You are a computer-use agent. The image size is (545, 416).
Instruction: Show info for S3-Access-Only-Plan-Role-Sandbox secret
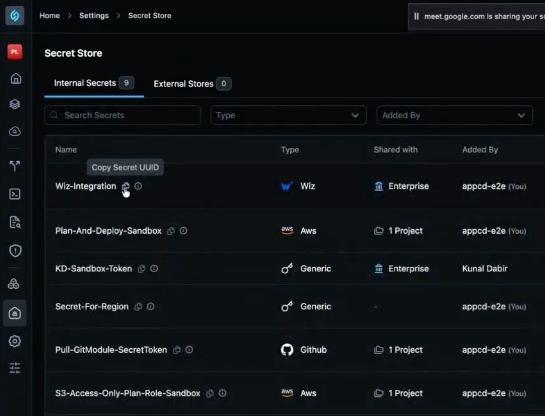click(x=222, y=393)
